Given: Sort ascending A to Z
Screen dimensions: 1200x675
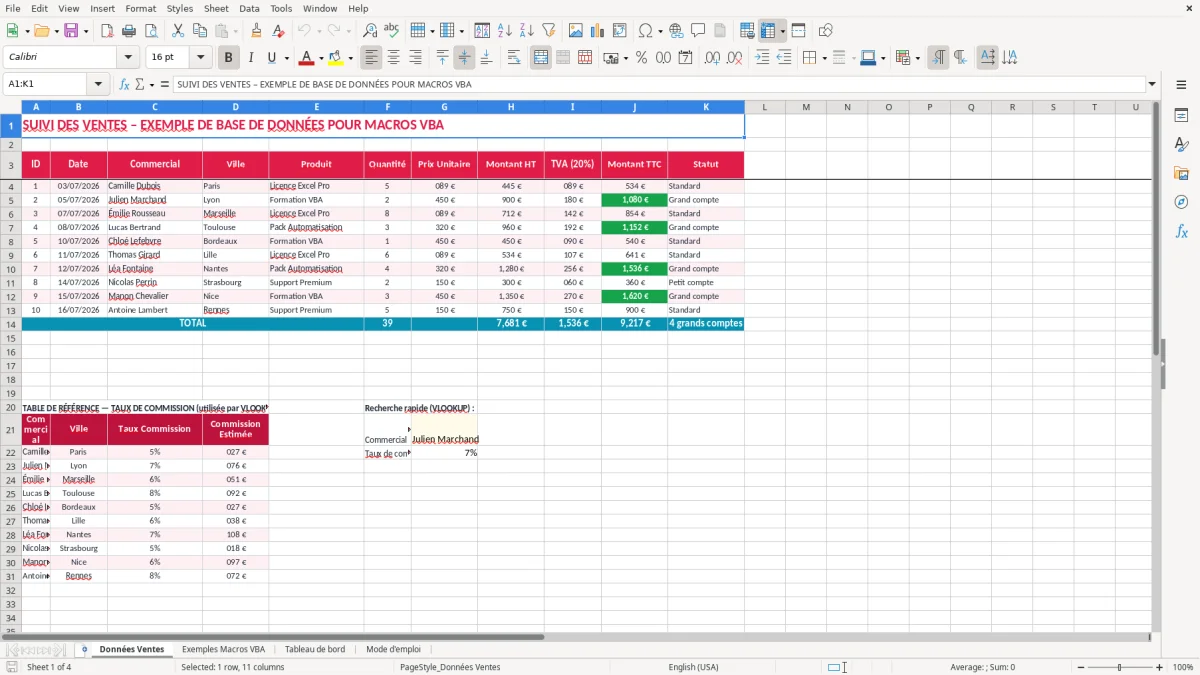Looking at the screenshot, I should [505, 31].
